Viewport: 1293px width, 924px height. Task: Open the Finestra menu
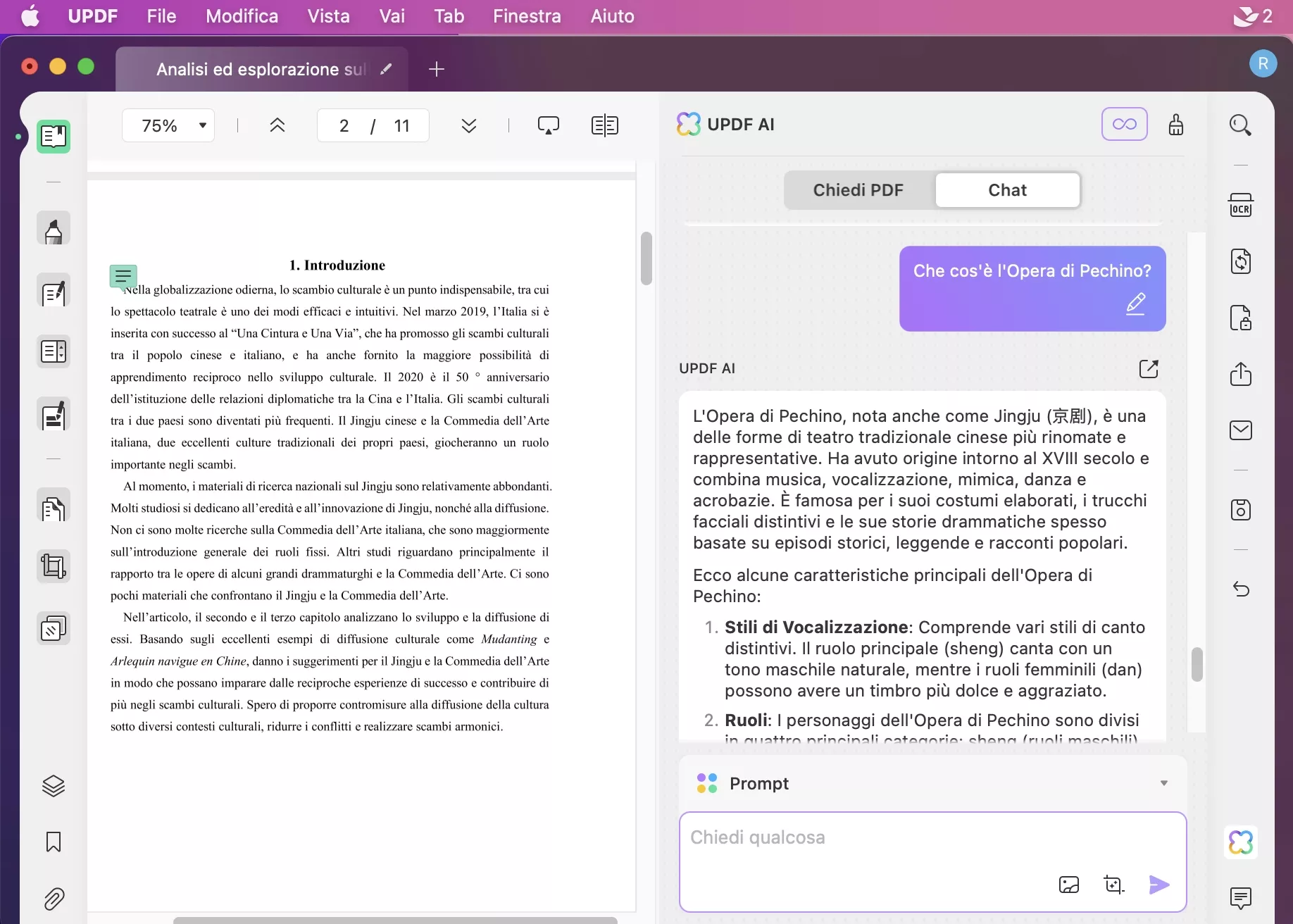(x=527, y=16)
